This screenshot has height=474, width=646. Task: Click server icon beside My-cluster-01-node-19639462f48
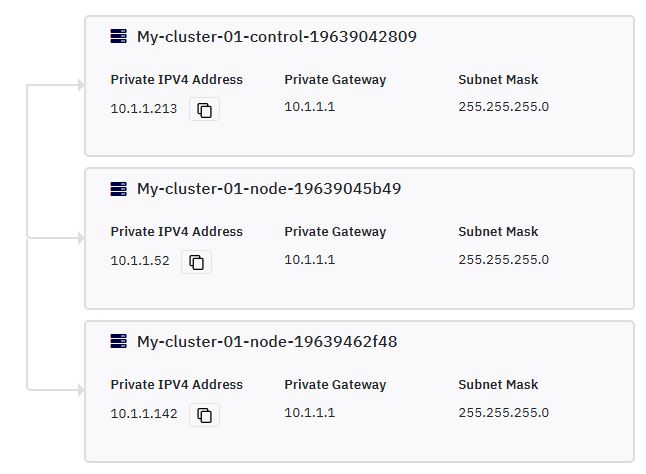click(119, 341)
